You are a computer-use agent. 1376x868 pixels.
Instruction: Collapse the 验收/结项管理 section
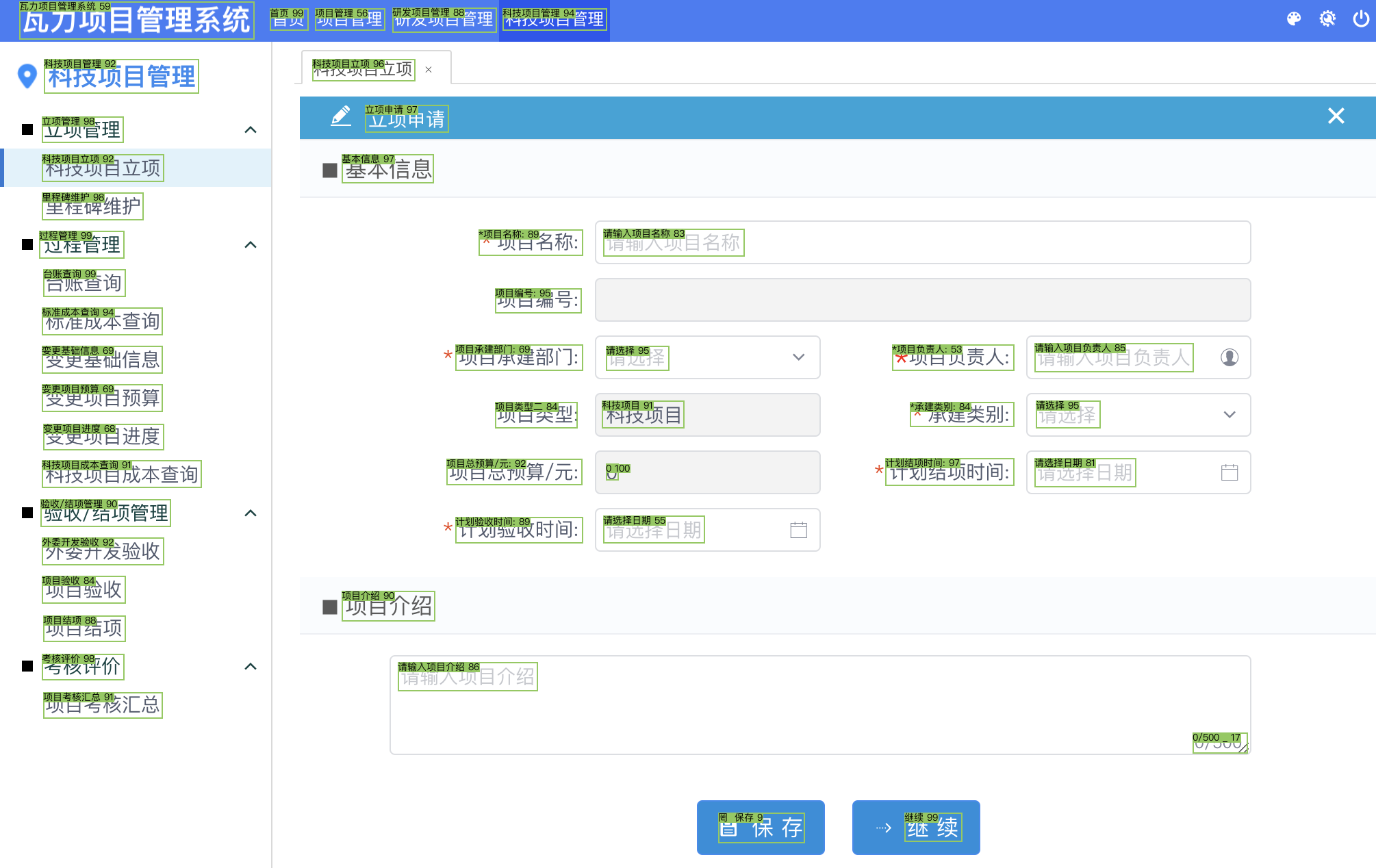click(x=251, y=513)
